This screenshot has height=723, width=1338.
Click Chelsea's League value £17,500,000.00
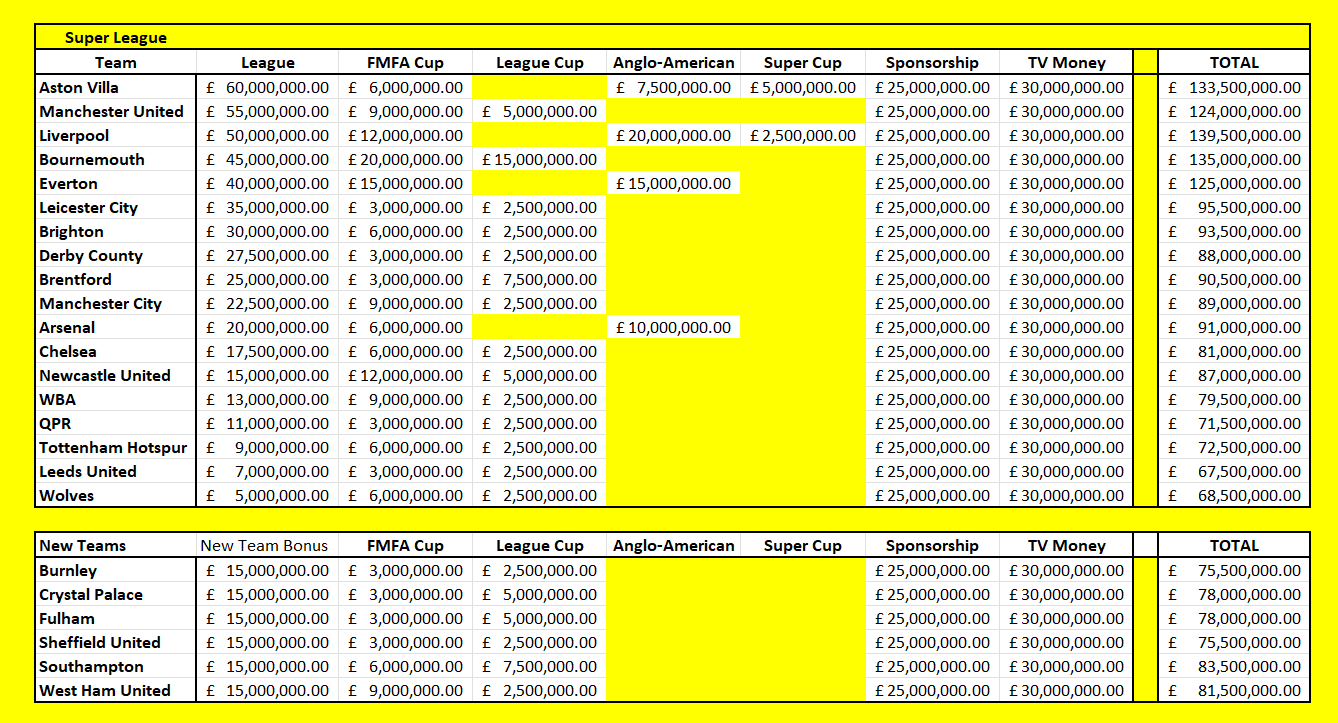(x=267, y=351)
